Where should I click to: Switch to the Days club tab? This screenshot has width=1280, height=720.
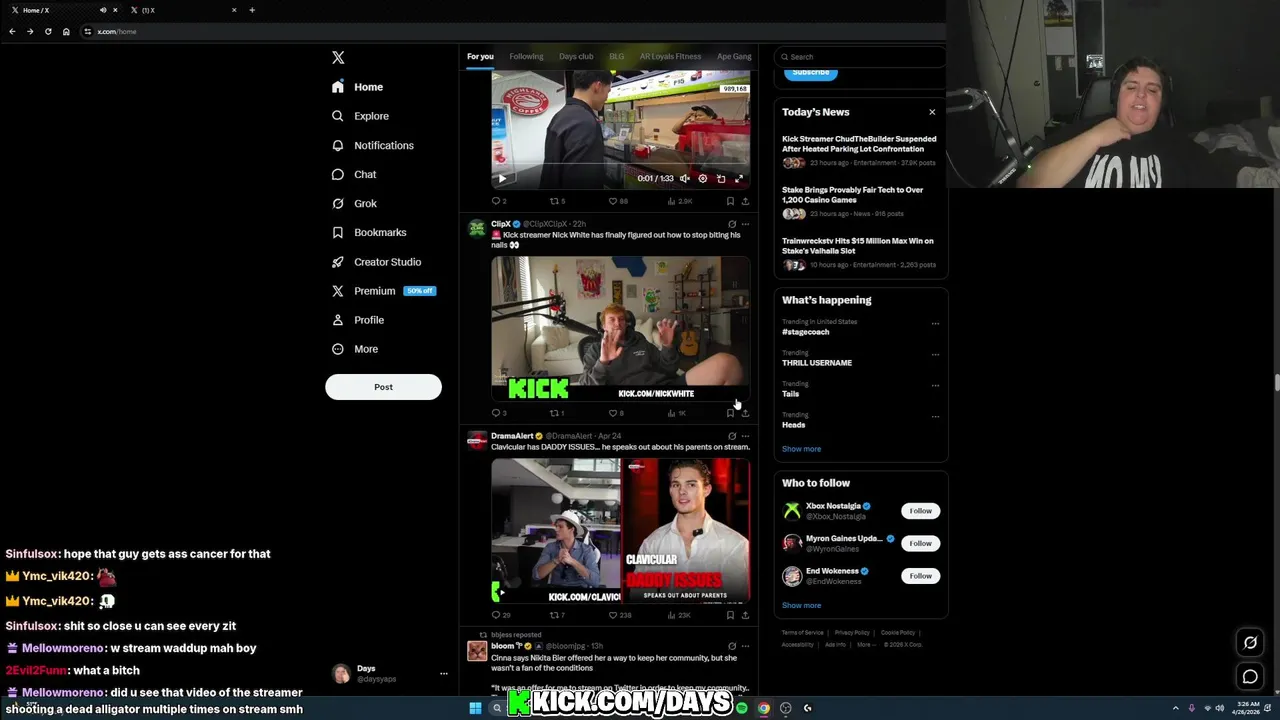coord(576,57)
